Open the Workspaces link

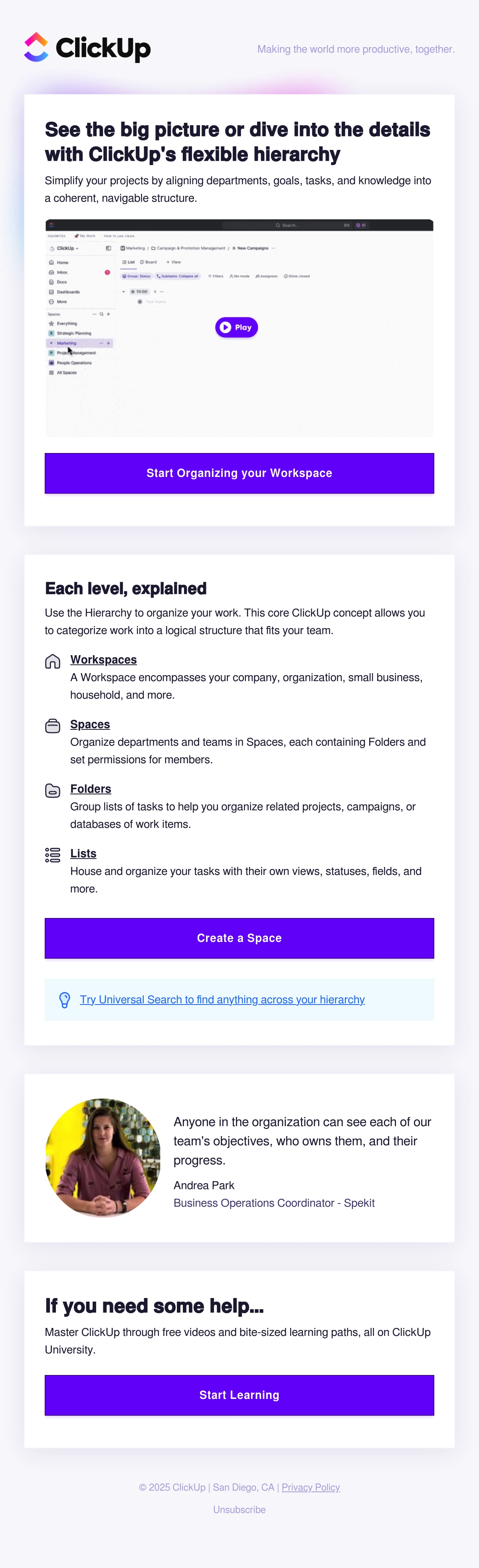point(104,660)
